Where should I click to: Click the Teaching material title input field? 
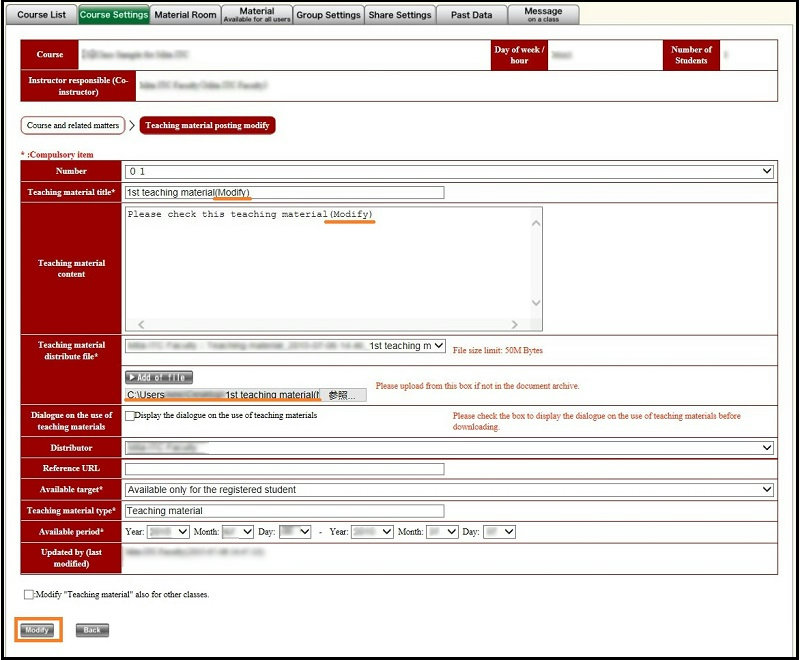click(284, 192)
